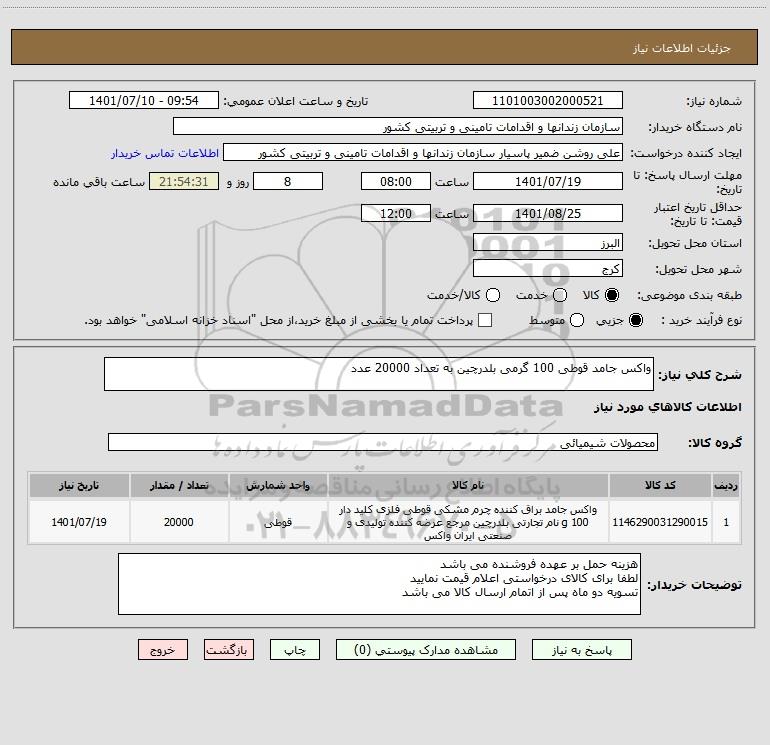The width and height of the screenshot is (770, 745).
Task: Click the quantity cell 20000
Action: (179, 522)
